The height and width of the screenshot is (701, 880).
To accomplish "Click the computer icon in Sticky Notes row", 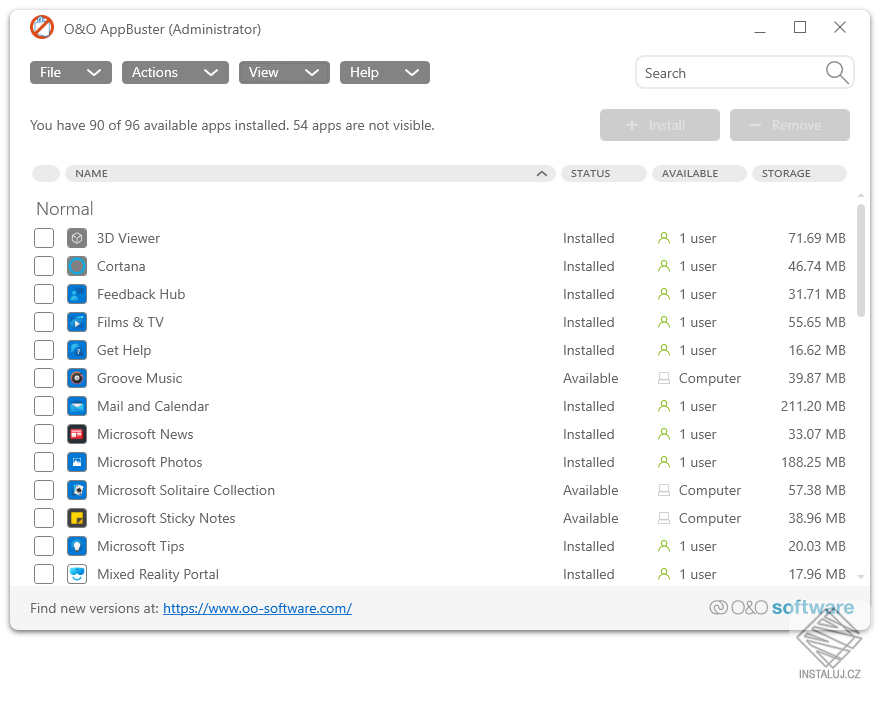I will pyautogui.click(x=664, y=518).
